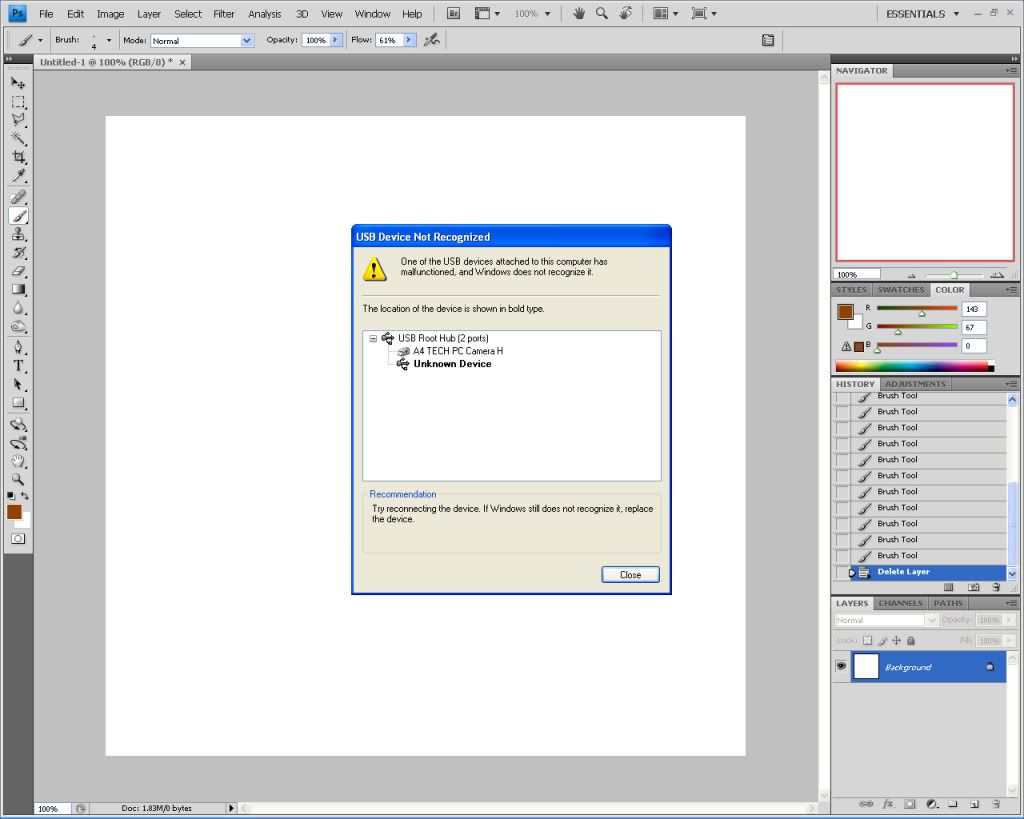
Task: Open the Screen Mode dropdown
Action: (x=704, y=13)
